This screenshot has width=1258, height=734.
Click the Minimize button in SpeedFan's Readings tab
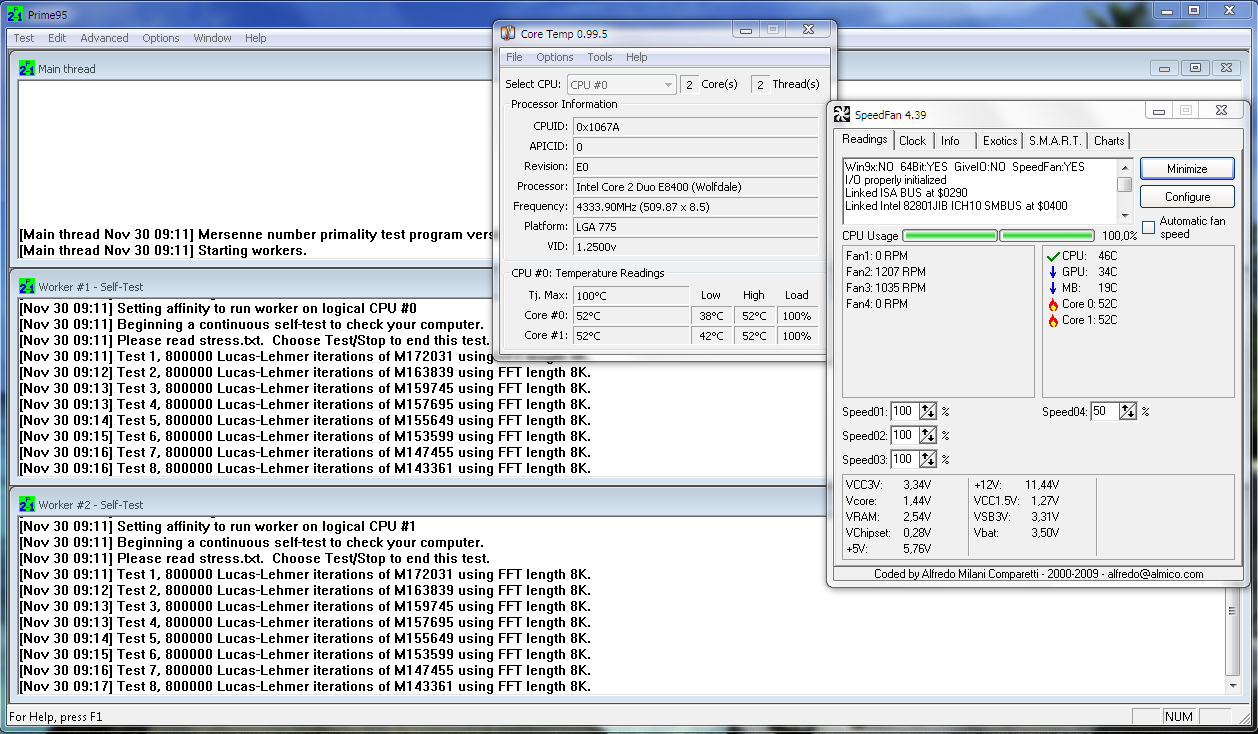pyautogui.click(x=1187, y=169)
